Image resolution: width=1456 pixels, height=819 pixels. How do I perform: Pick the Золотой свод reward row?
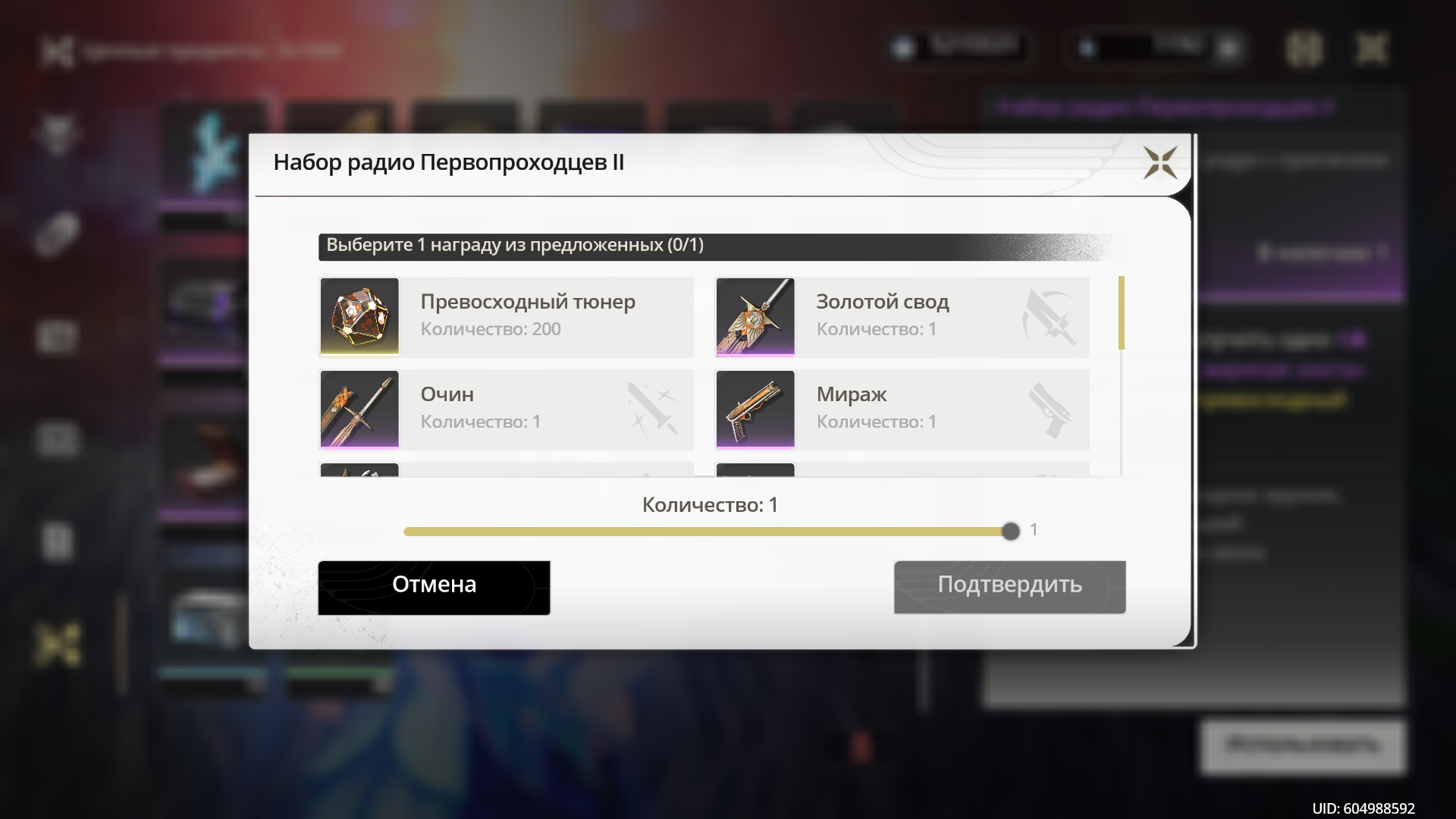point(902,317)
